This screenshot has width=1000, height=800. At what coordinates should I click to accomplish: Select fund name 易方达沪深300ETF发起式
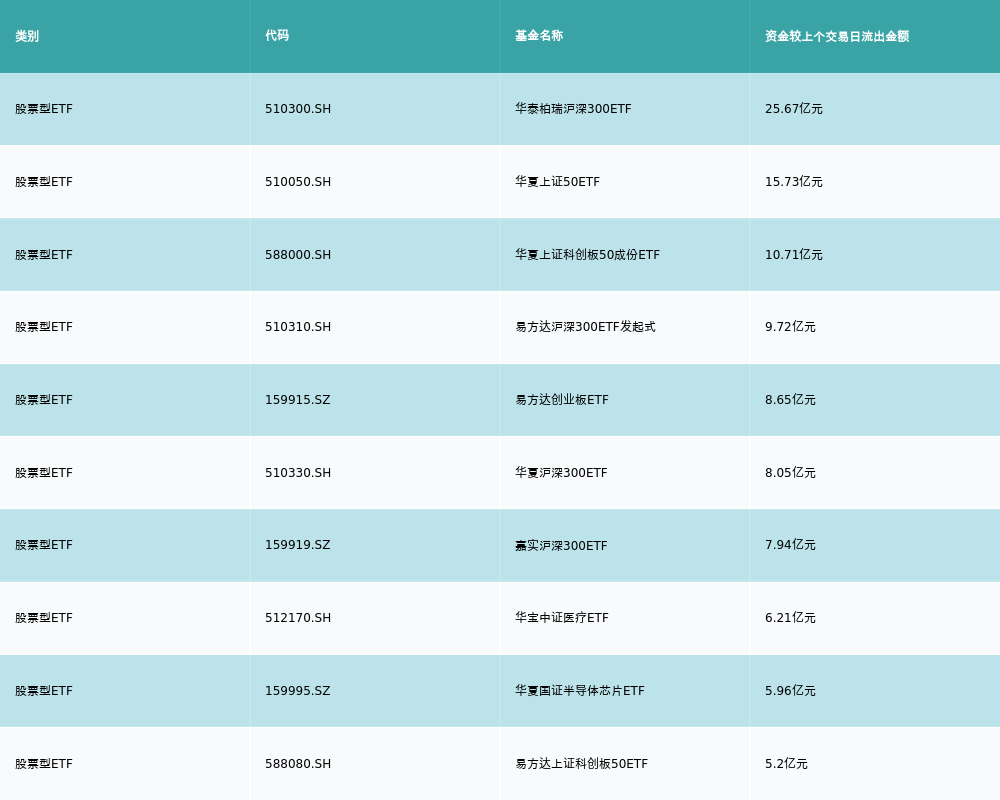[585, 327]
